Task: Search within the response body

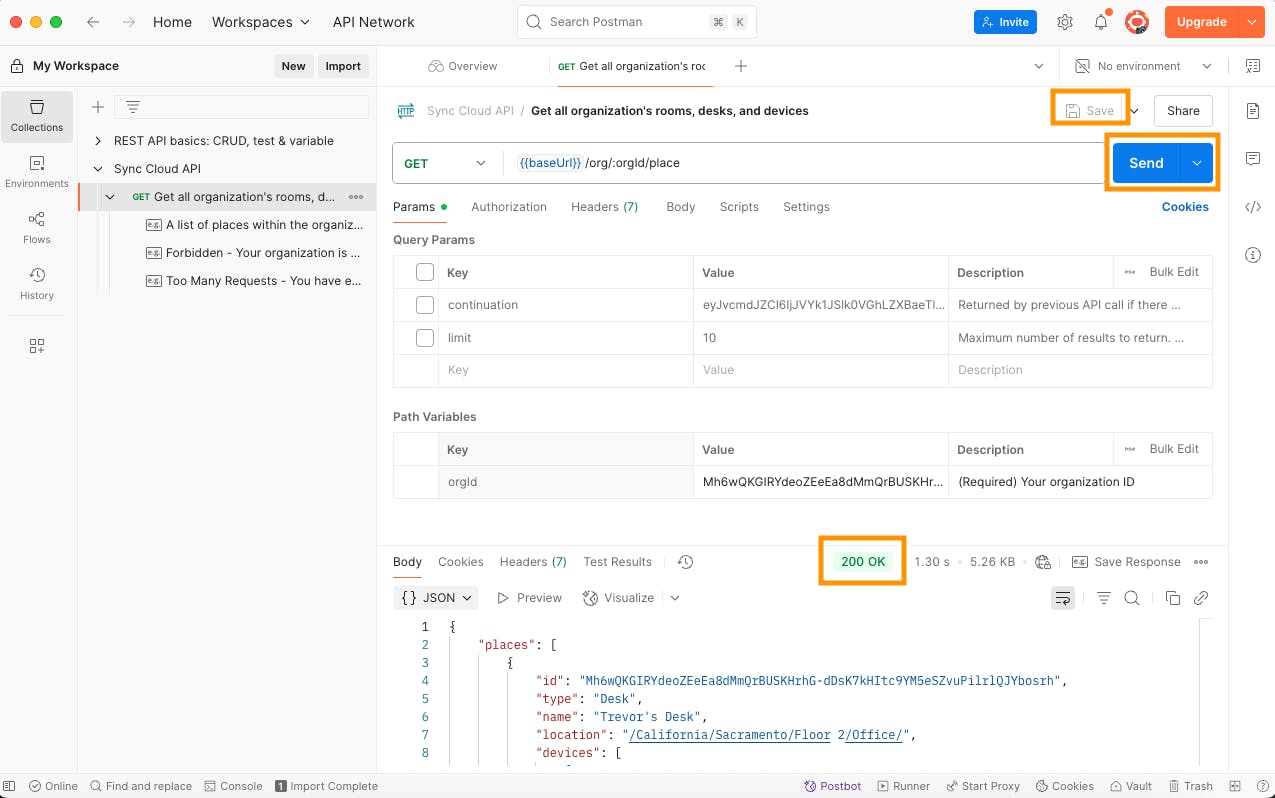Action: (1132, 598)
